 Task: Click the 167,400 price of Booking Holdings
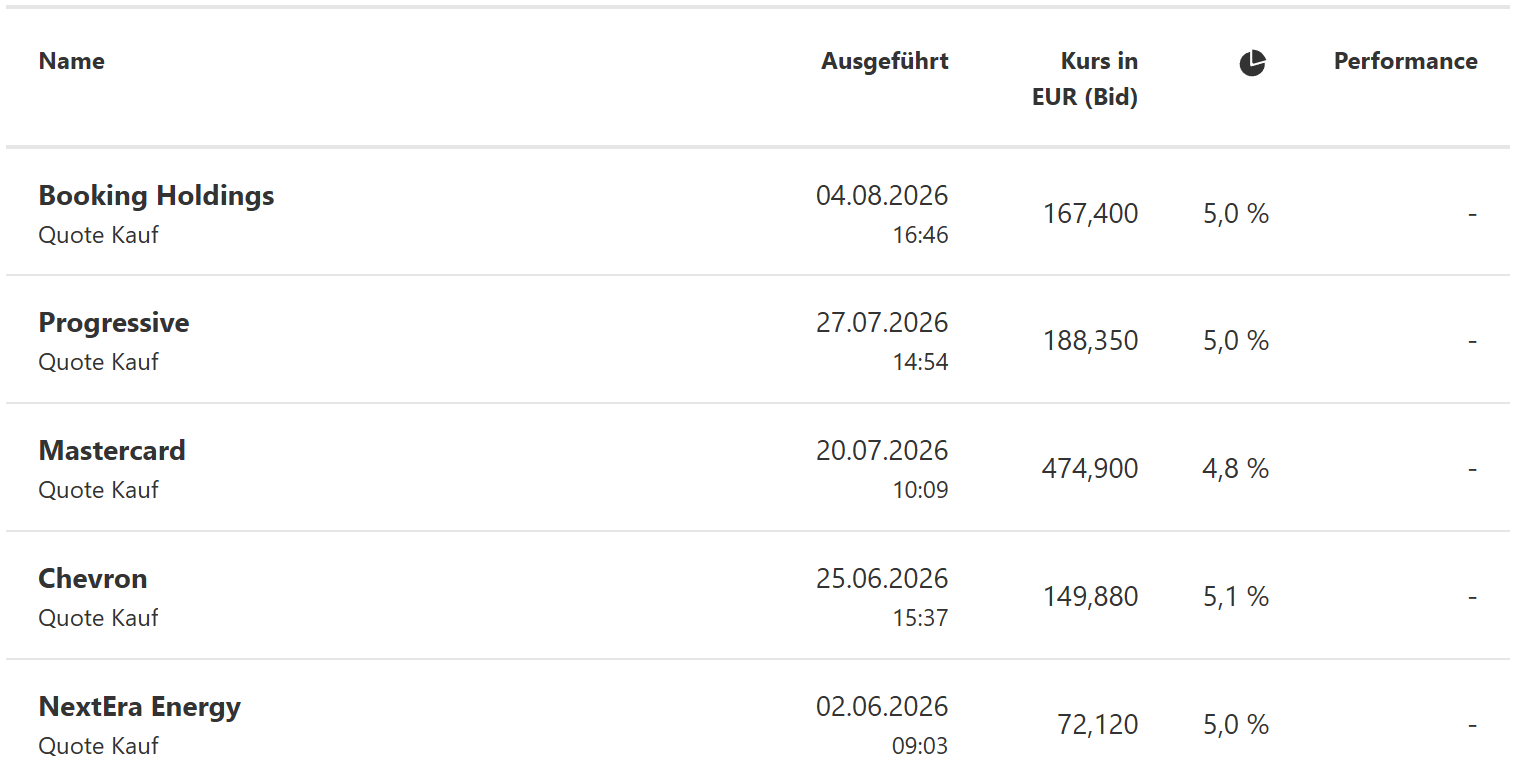pos(1090,213)
